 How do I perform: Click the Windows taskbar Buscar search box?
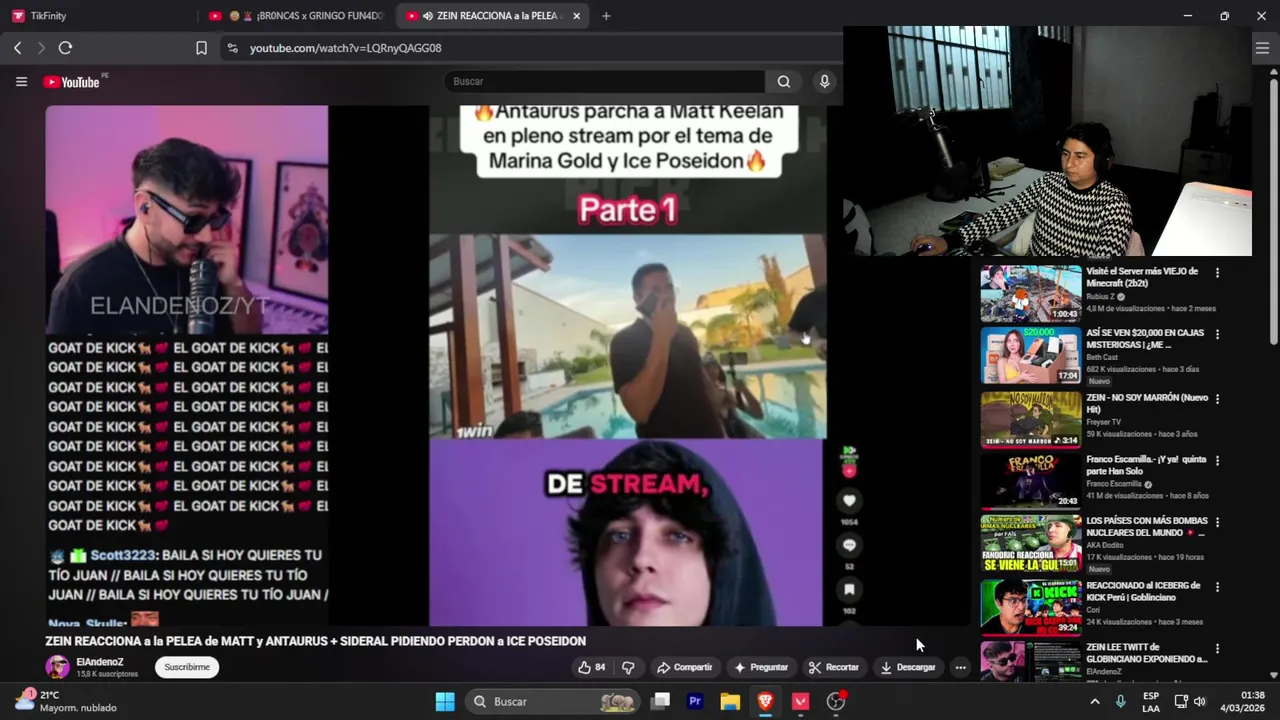554,701
